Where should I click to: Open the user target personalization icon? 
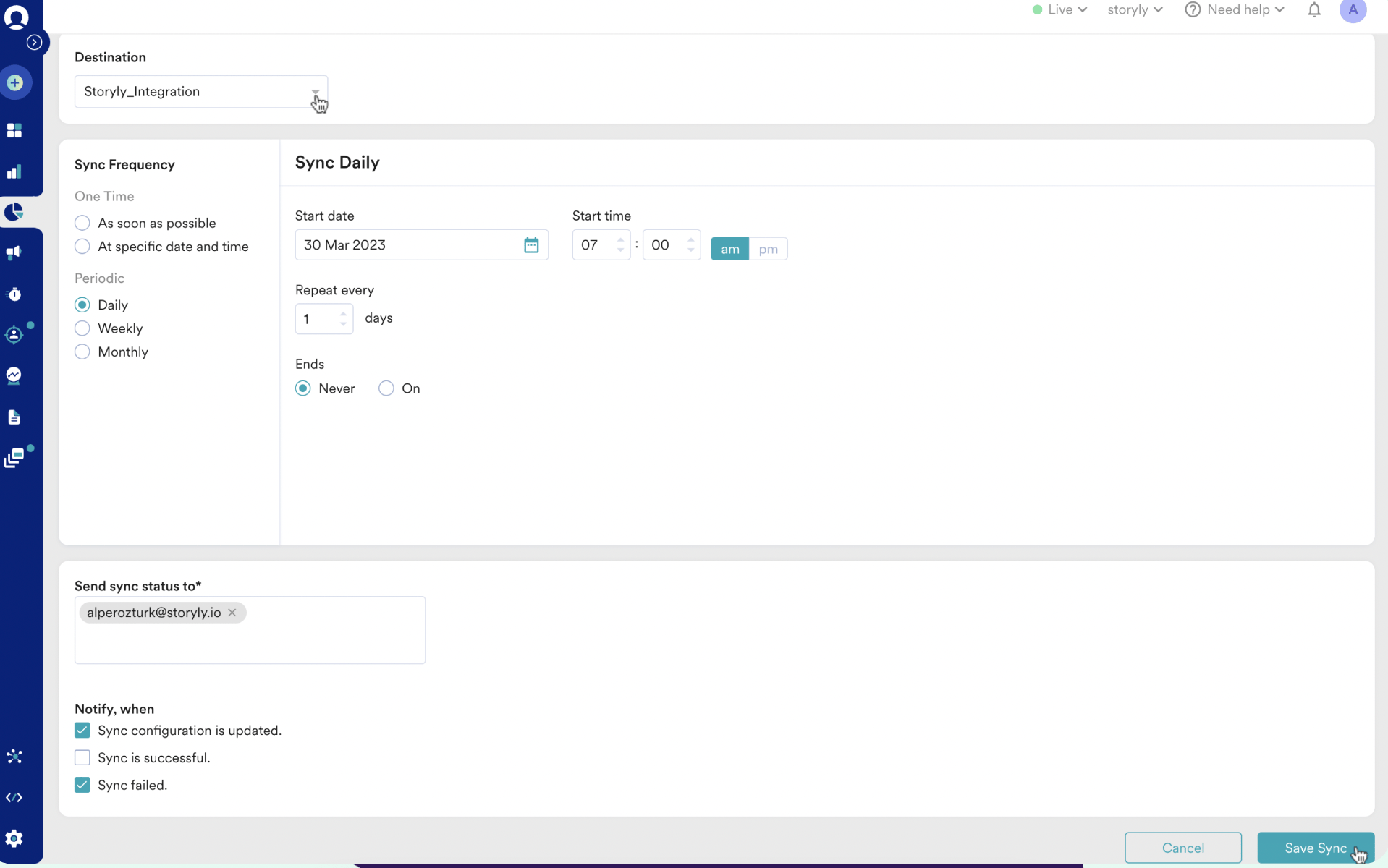(x=14, y=334)
